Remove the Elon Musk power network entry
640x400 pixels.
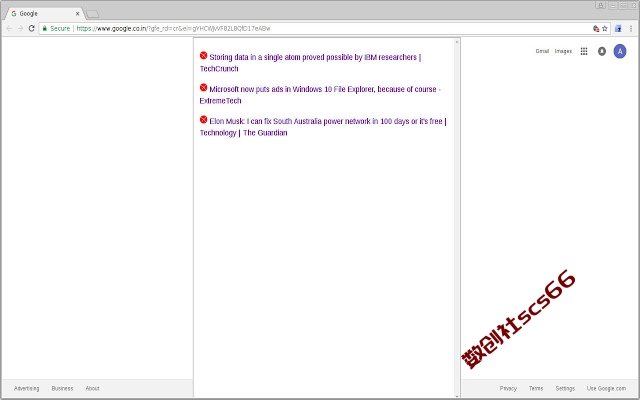point(203,120)
